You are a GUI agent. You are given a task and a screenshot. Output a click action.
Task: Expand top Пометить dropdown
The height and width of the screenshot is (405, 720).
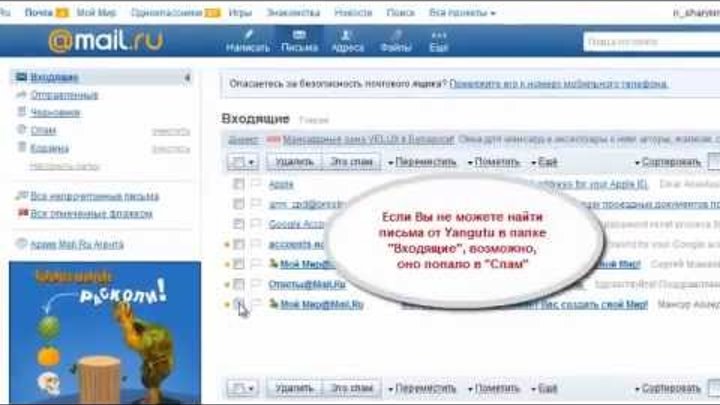pyautogui.click(x=494, y=162)
